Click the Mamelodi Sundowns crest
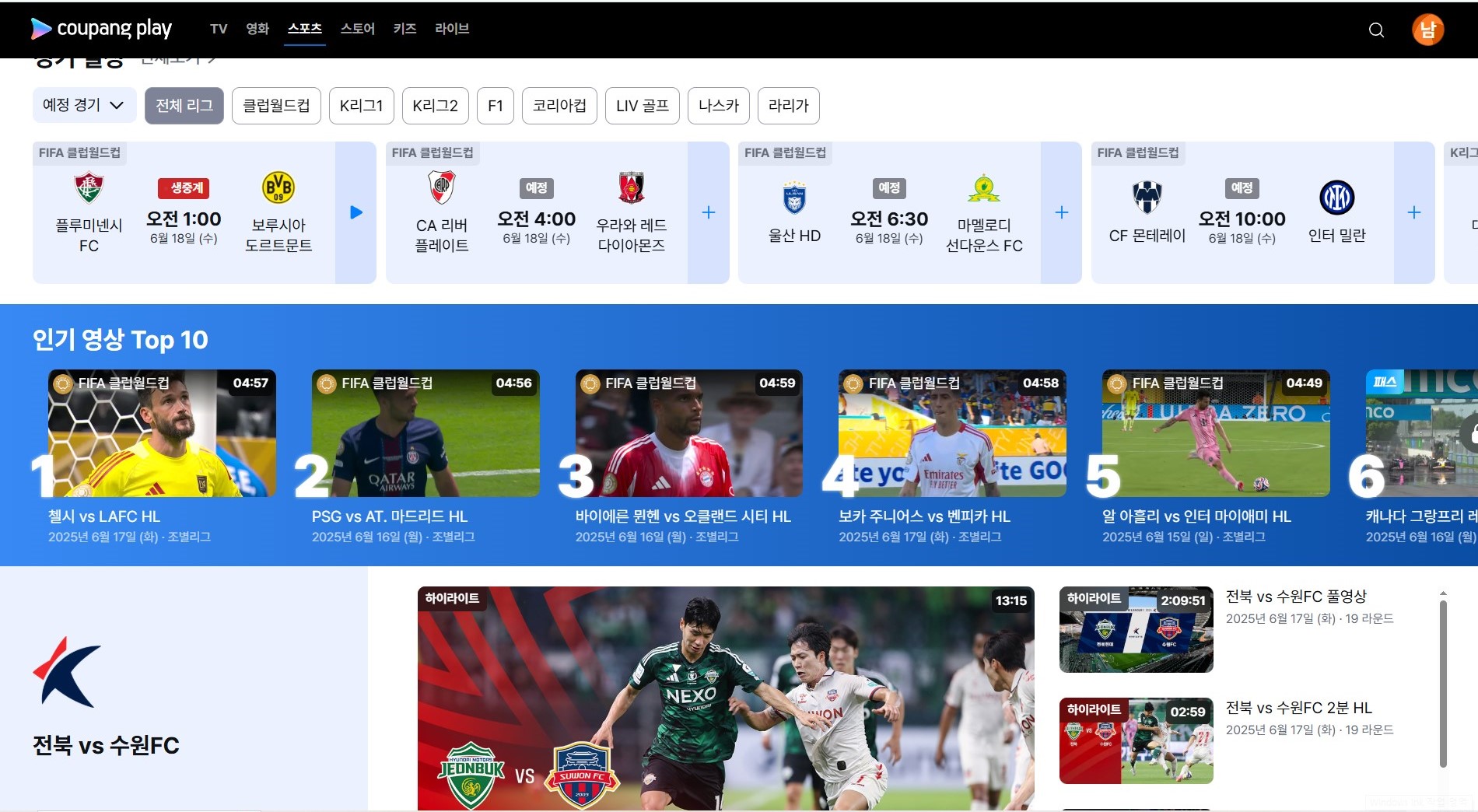 [x=984, y=187]
